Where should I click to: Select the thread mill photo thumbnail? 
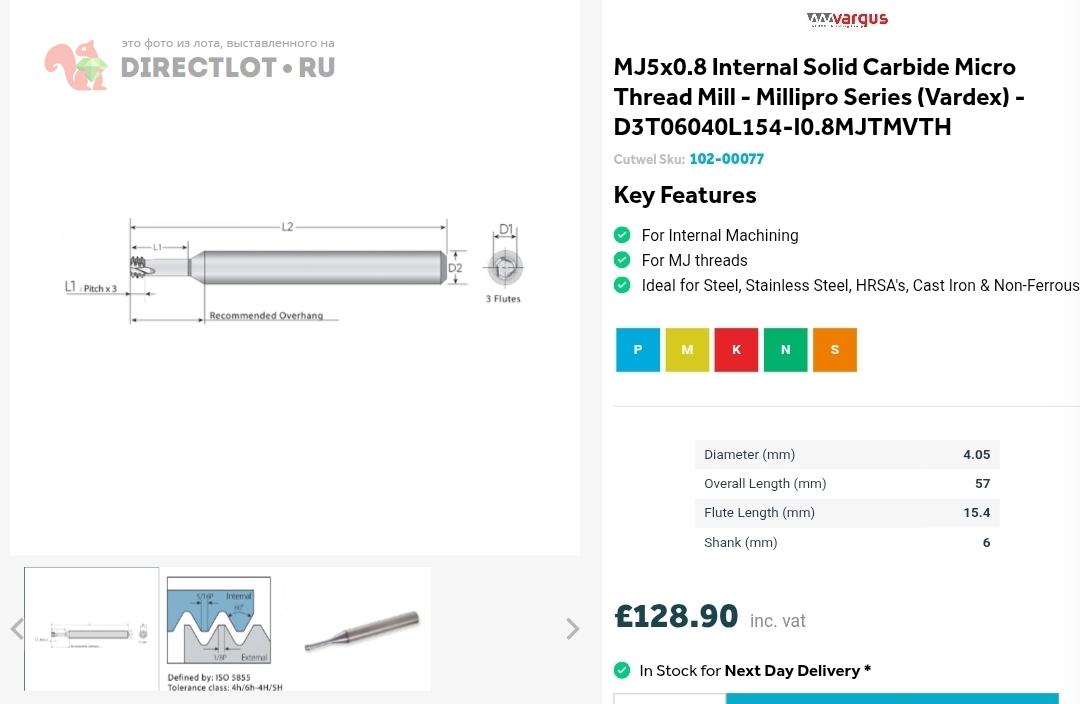click(361, 629)
